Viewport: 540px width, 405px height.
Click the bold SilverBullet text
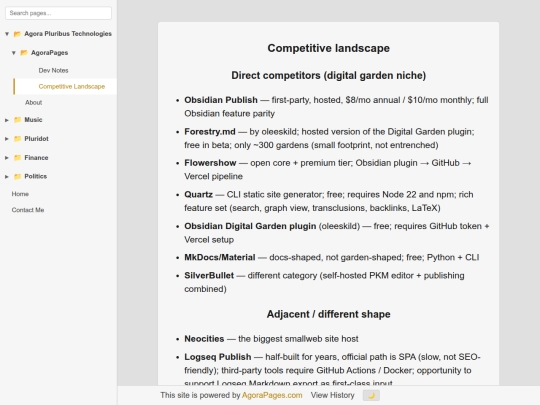209,276
